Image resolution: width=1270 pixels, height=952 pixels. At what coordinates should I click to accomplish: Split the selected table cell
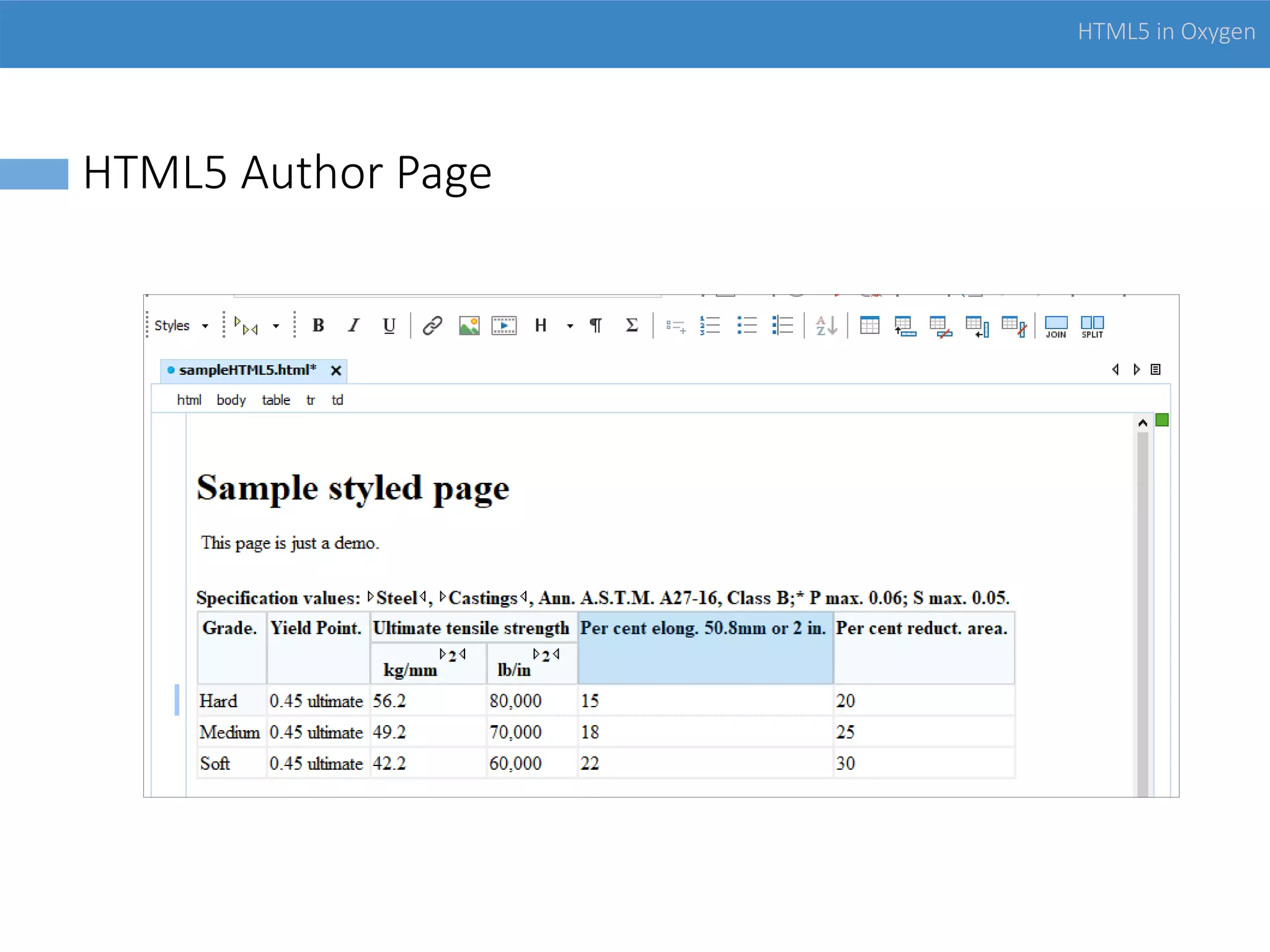click(x=1092, y=327)
